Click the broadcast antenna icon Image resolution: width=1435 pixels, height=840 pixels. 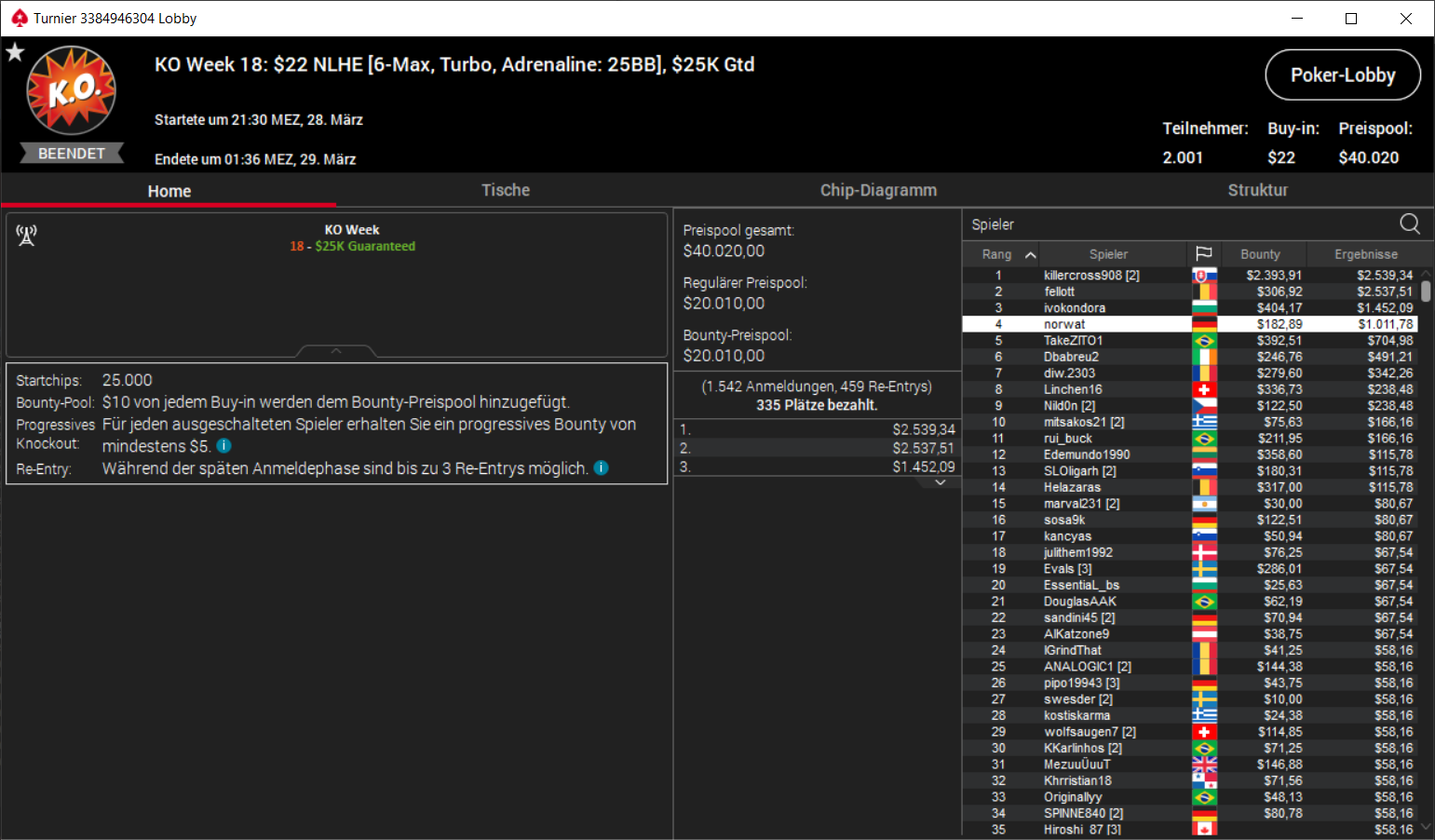(x=26, y=236)
